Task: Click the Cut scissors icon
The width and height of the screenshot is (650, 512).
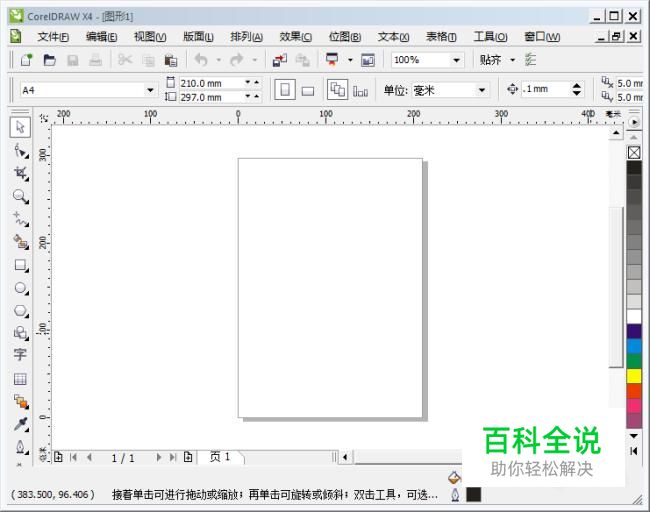Action: pyautogui.click(x=125, y=60)
